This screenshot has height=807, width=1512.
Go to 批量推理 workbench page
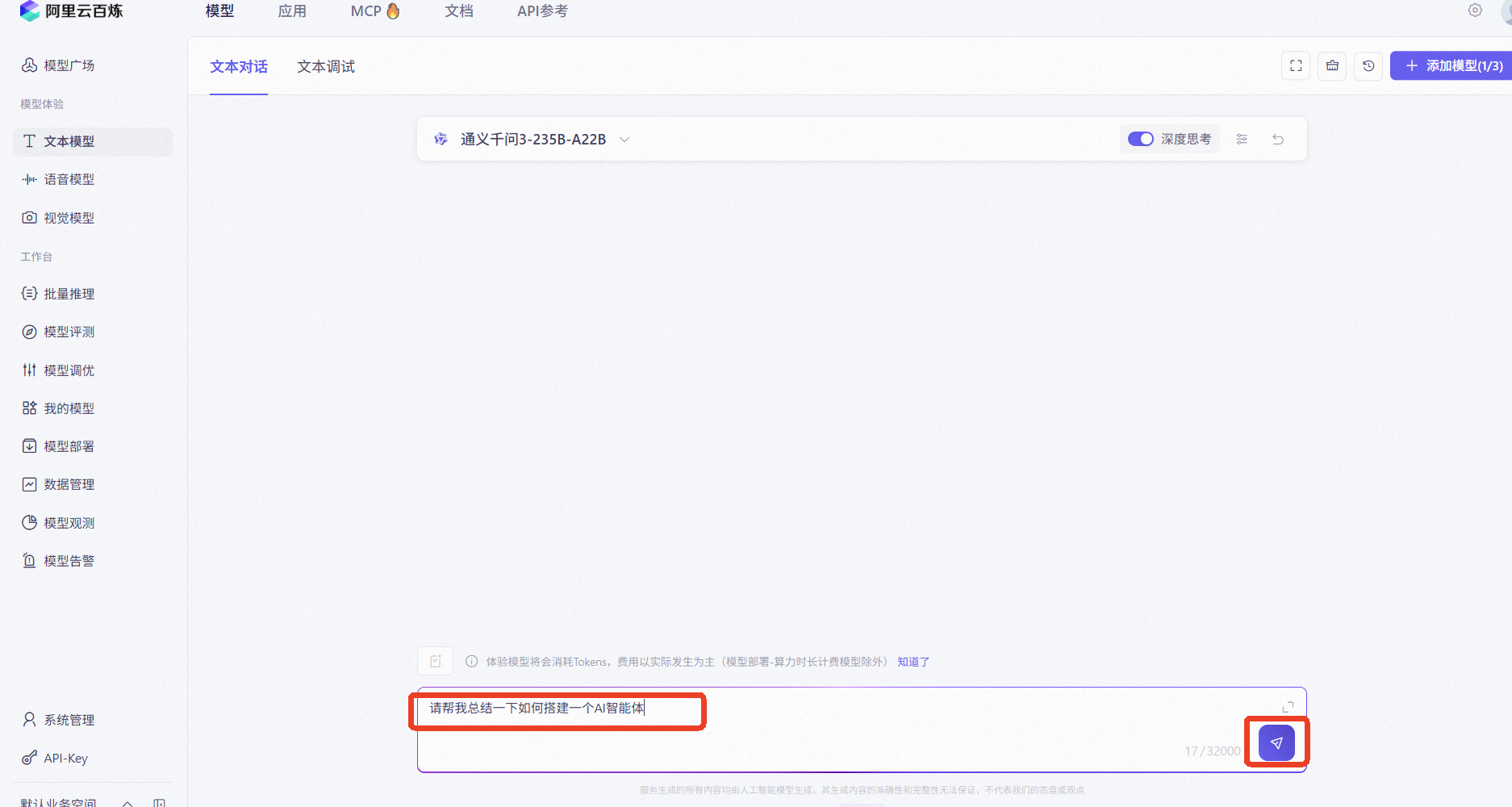(x=58, y=294)
